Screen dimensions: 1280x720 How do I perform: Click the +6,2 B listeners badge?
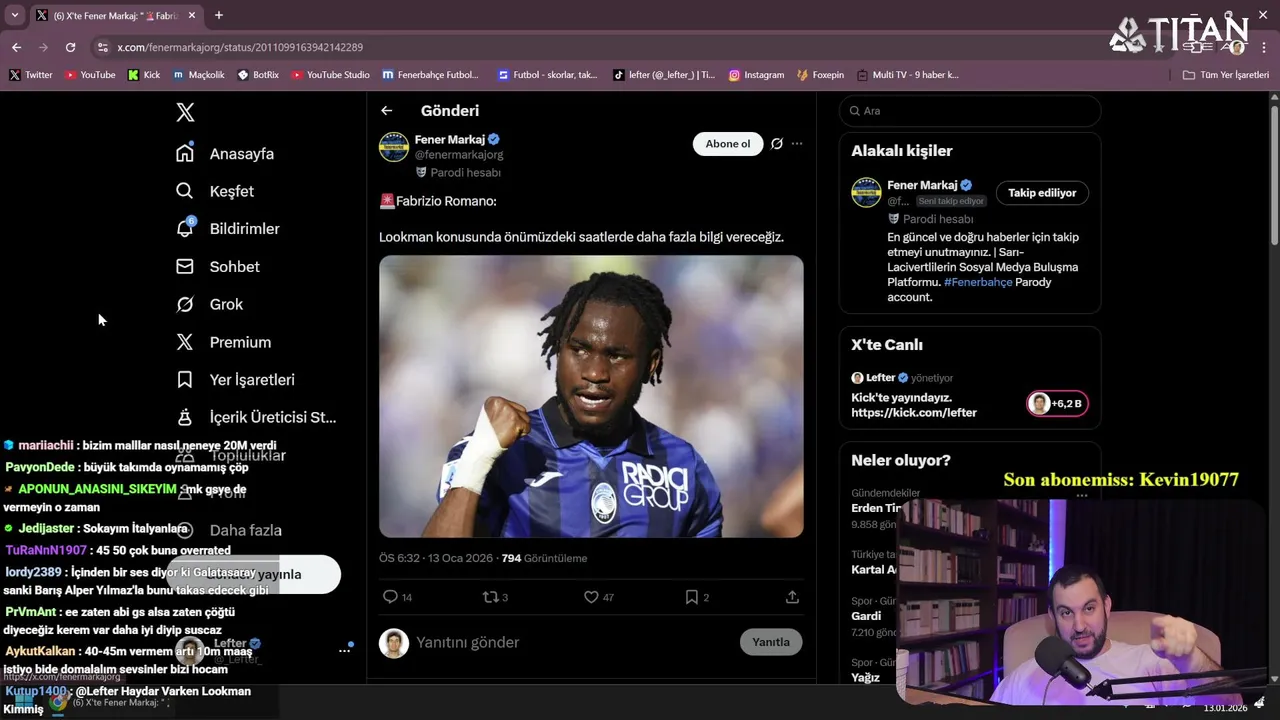pyautogui.click(x=1057, y=404)
